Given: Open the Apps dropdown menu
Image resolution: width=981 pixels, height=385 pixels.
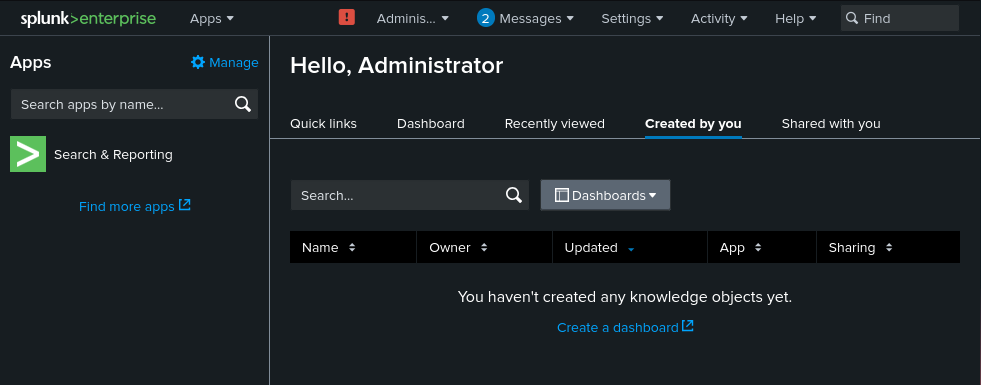Looking at the screenshot, I should click(212, 19).
